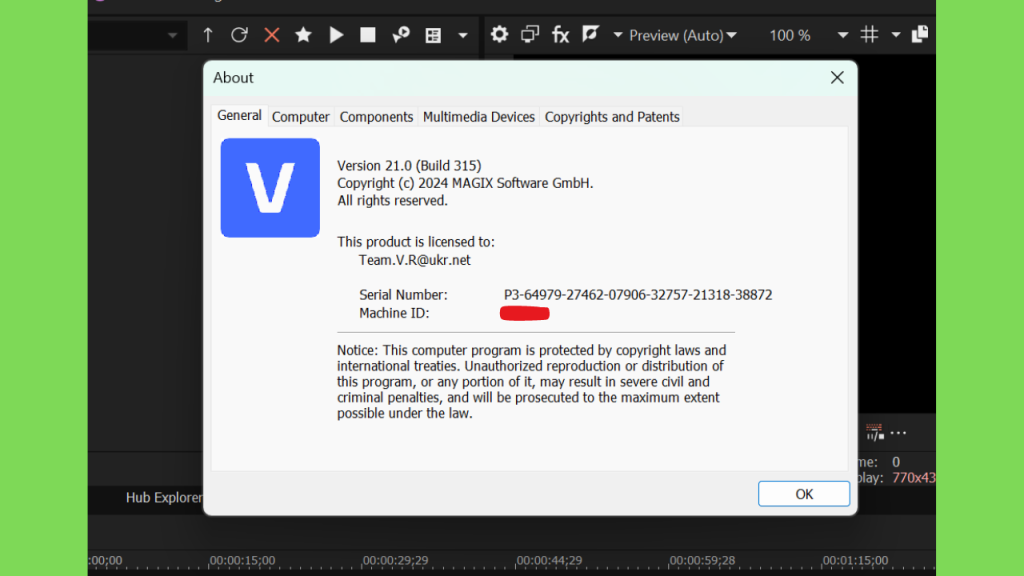Open the Components tab

pos(376,117)
